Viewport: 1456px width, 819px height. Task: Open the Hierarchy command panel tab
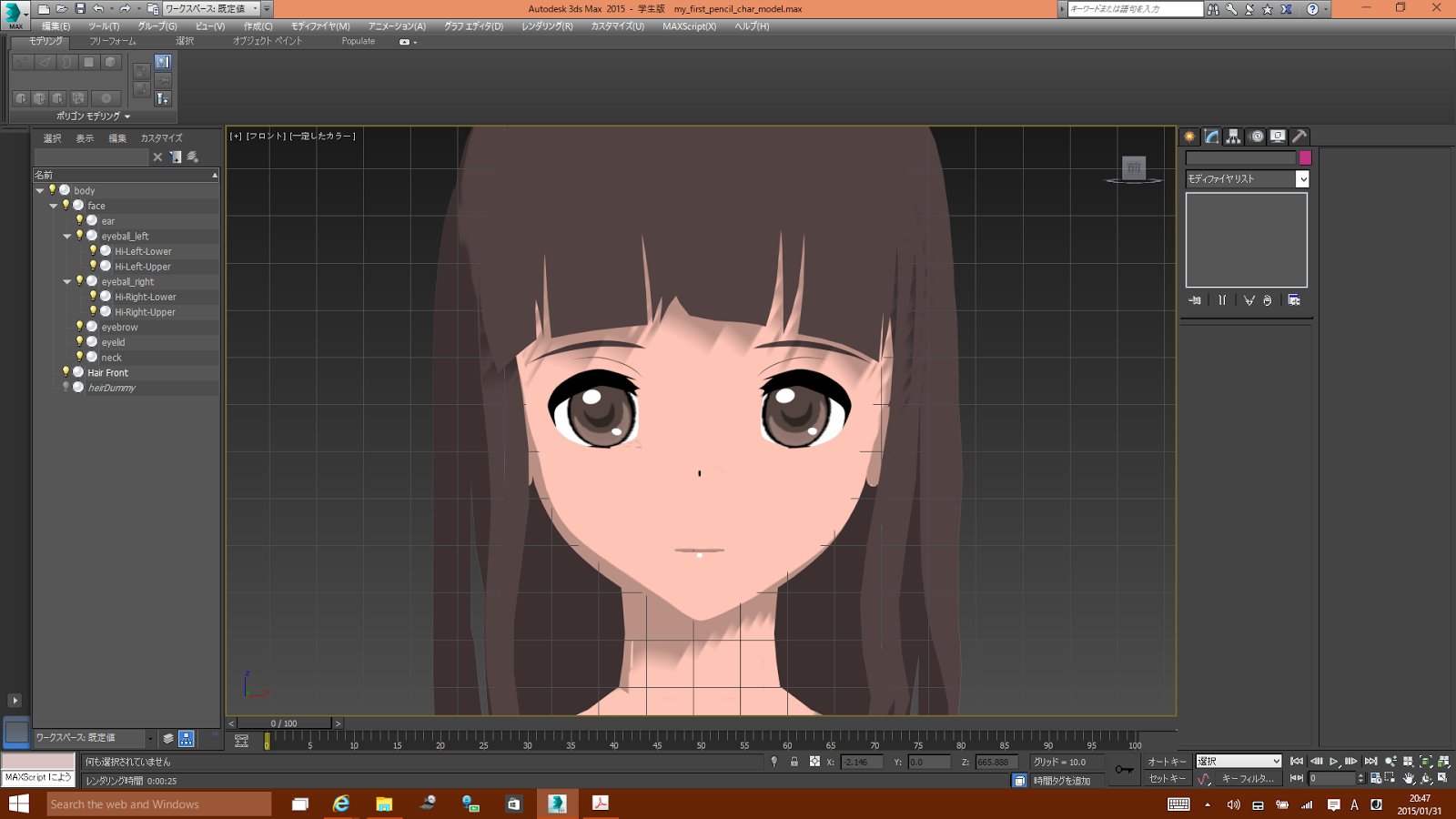click(1233, 136)
